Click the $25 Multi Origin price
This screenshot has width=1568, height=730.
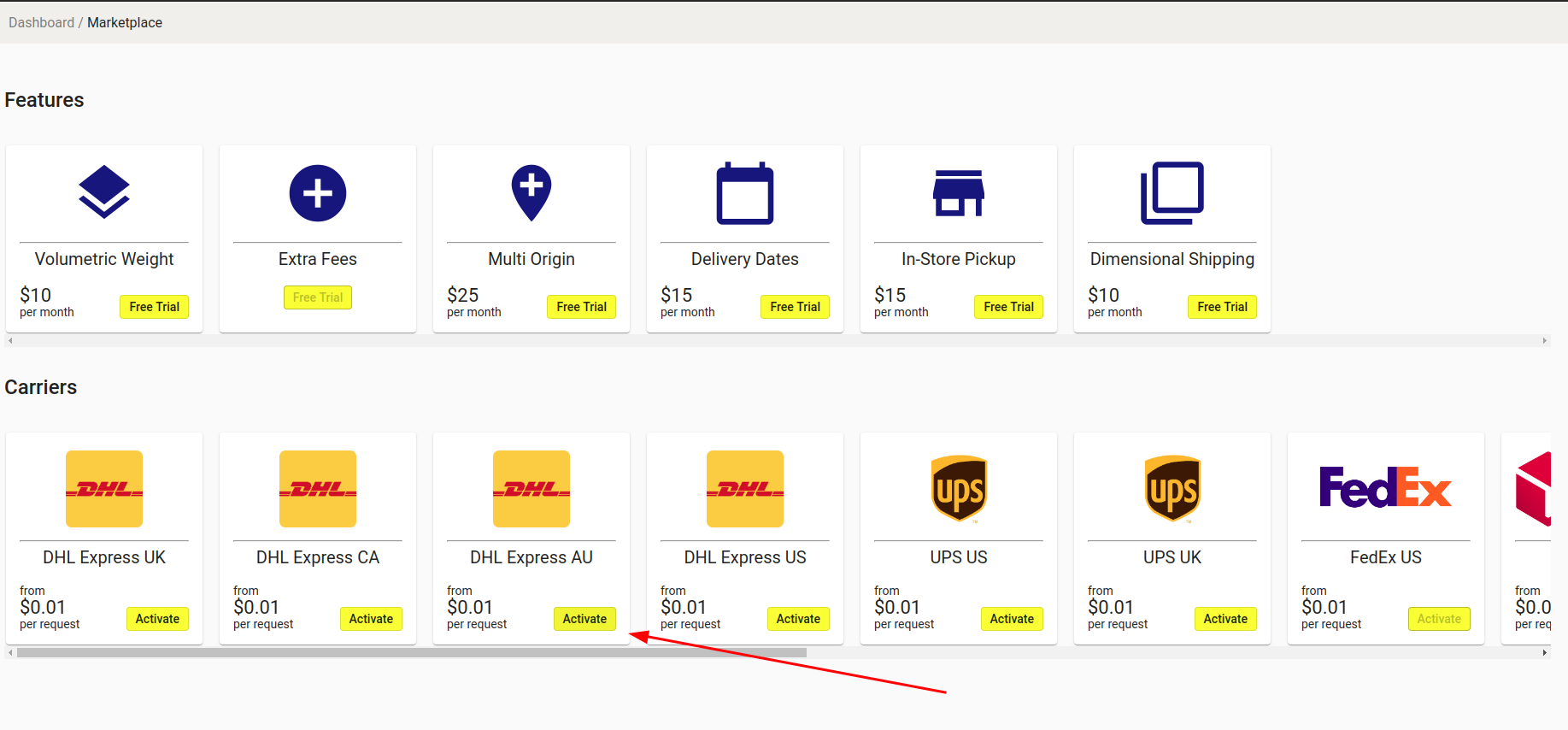pos(463,295)
